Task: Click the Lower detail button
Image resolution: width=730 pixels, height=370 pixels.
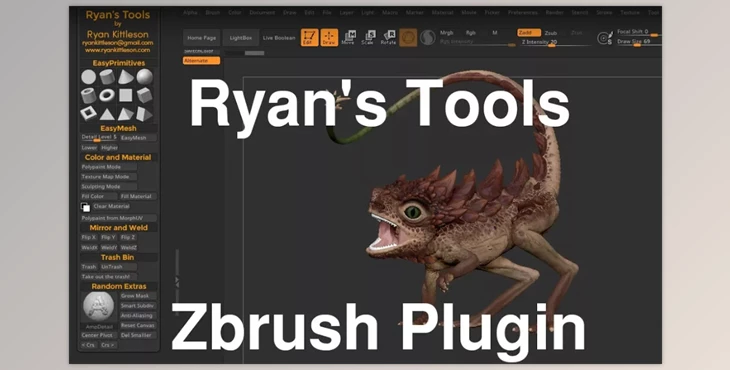Action: 89,148
